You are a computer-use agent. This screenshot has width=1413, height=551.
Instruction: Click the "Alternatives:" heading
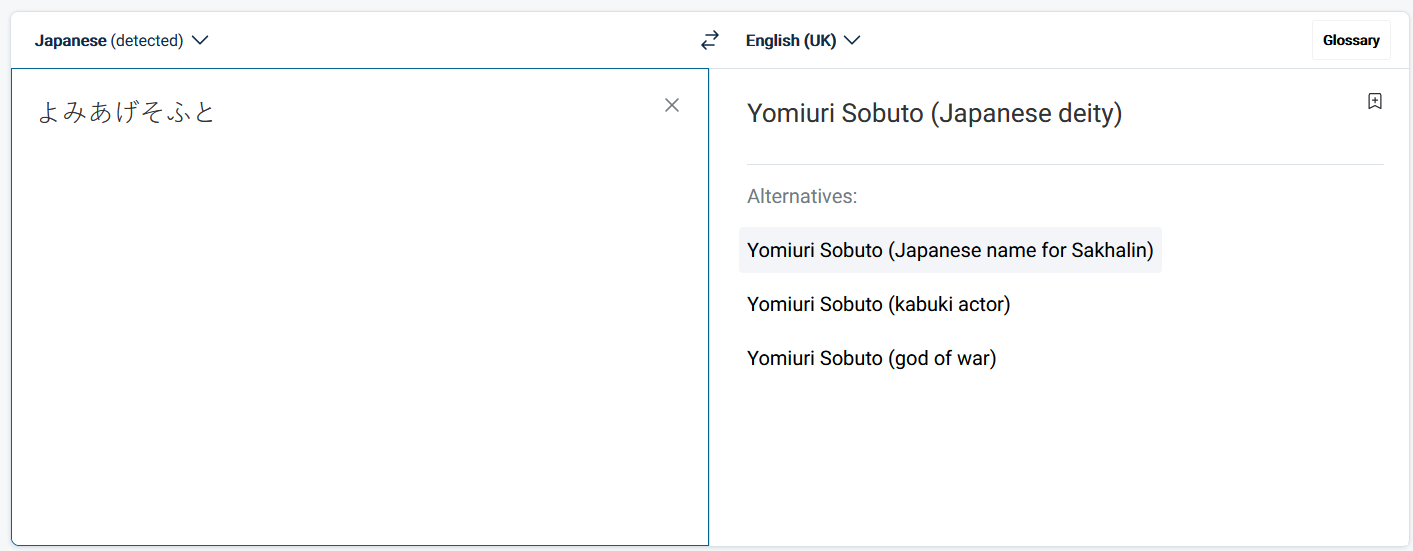pos(801,196)
